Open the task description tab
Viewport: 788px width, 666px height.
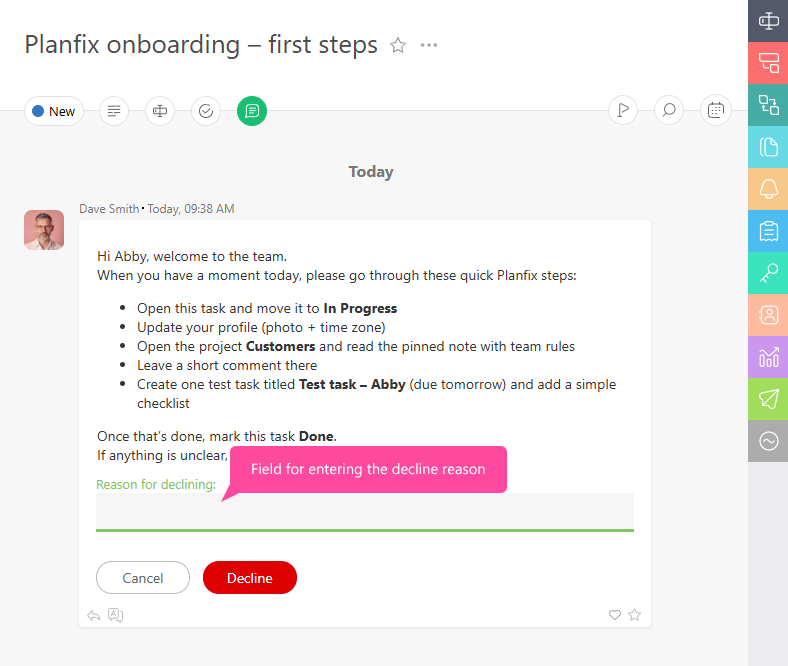[x=114, y=111]
